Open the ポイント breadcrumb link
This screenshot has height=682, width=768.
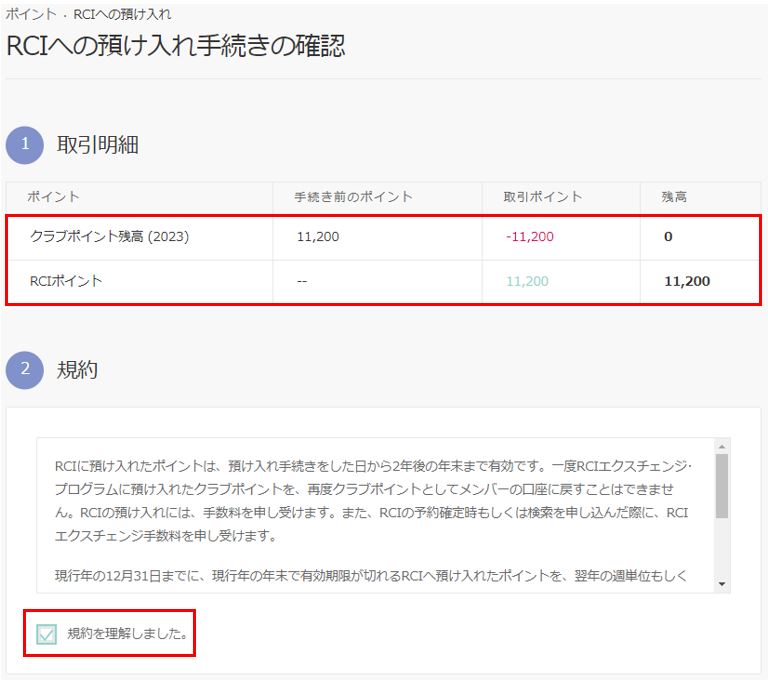point(31,14)
